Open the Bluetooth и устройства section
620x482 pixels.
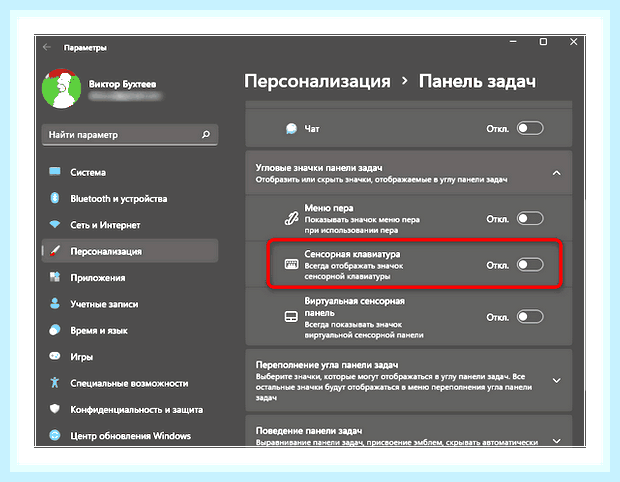pyautogui.click(x=130, y=198)
